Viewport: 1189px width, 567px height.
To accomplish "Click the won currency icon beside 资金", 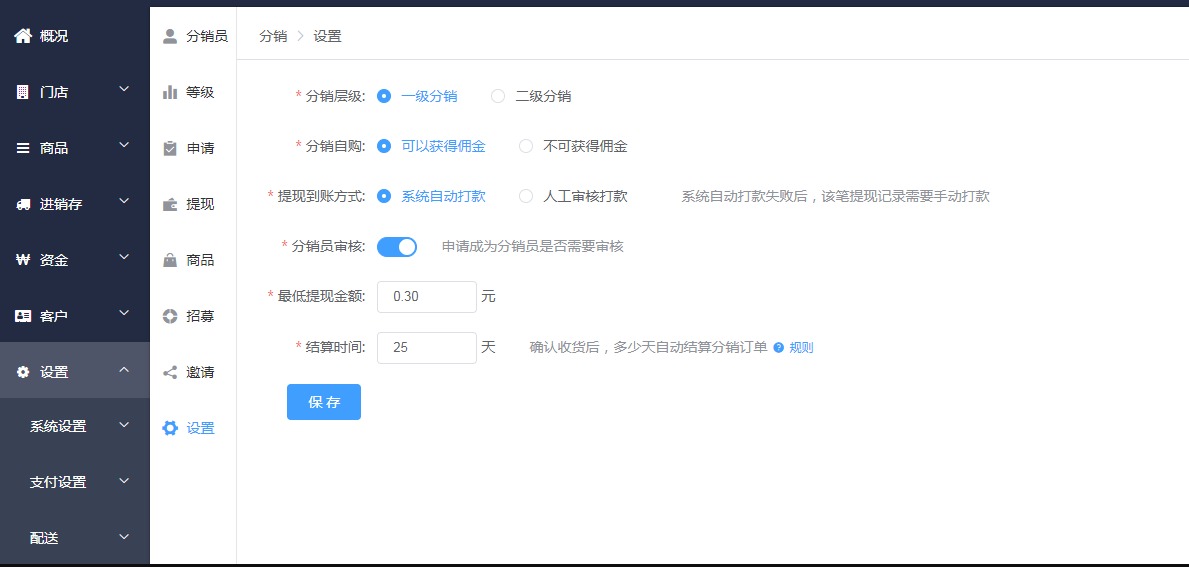I will [x=23, y=260].
